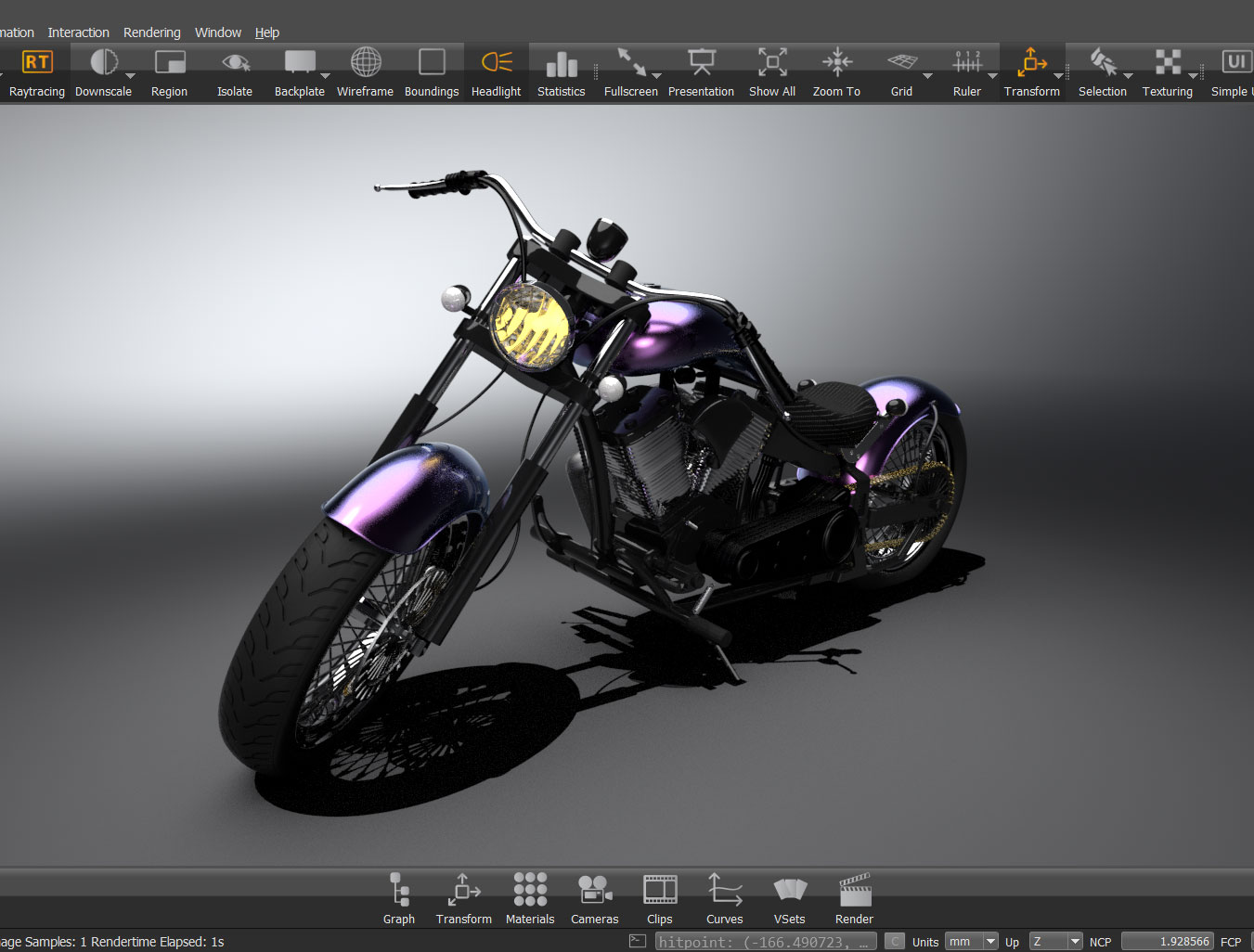Open the Units dropdown showing mm
The width and height of the screenshot is (1254, 952).
coord(972,942)
